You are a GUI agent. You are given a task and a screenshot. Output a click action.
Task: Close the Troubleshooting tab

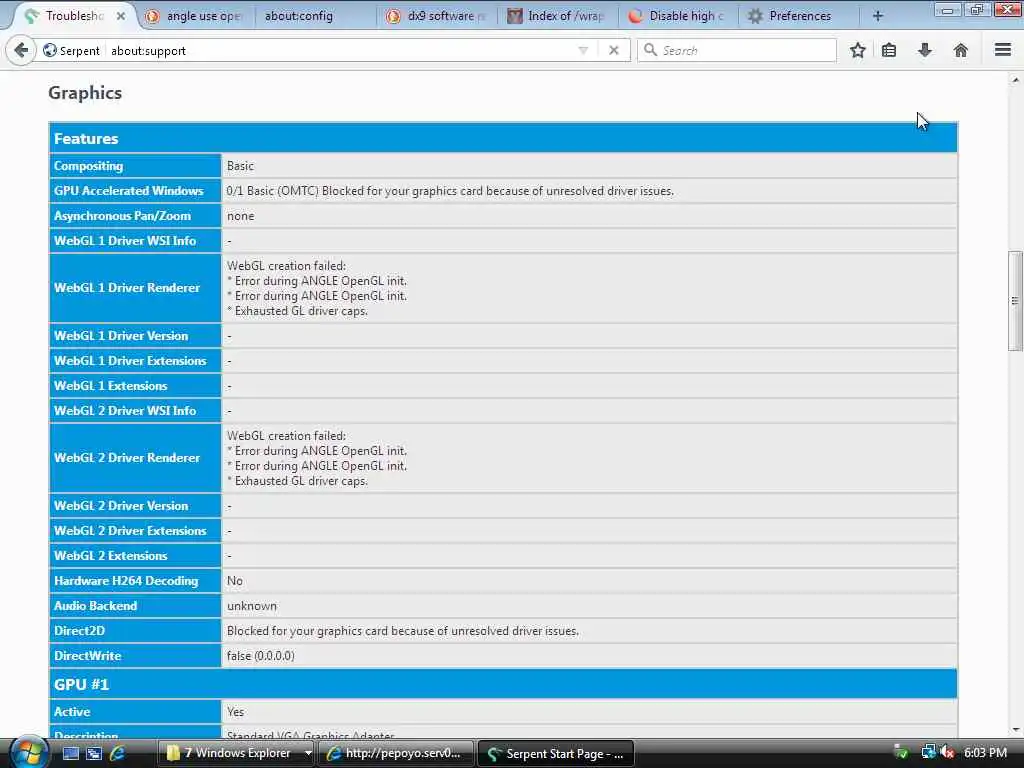pos(121,16)
